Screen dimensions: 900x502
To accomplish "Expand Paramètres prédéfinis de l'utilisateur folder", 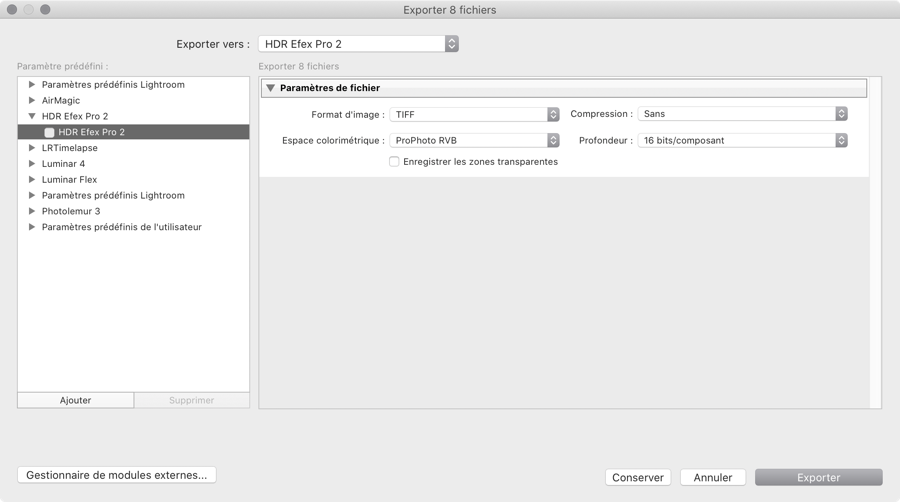I will [x=32, y=227].
